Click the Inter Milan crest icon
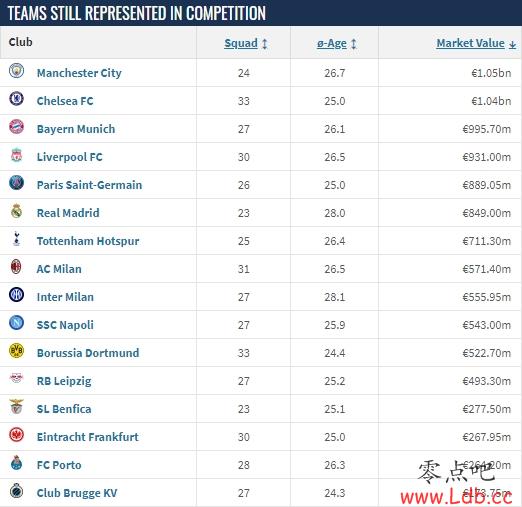The height and width of the screenshot is (507, 522). click(x=16, y=295)
